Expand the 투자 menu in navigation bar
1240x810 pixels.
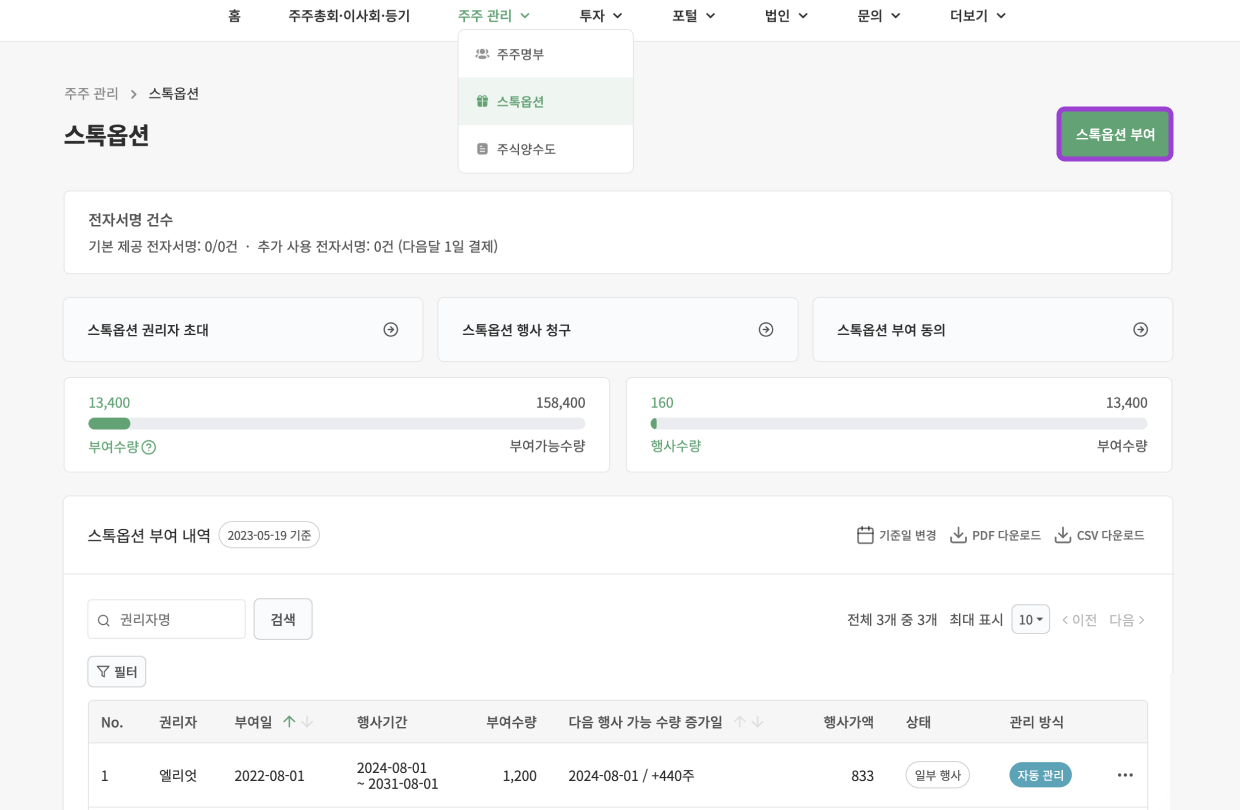pyautogui.click(x=600, y=15)
